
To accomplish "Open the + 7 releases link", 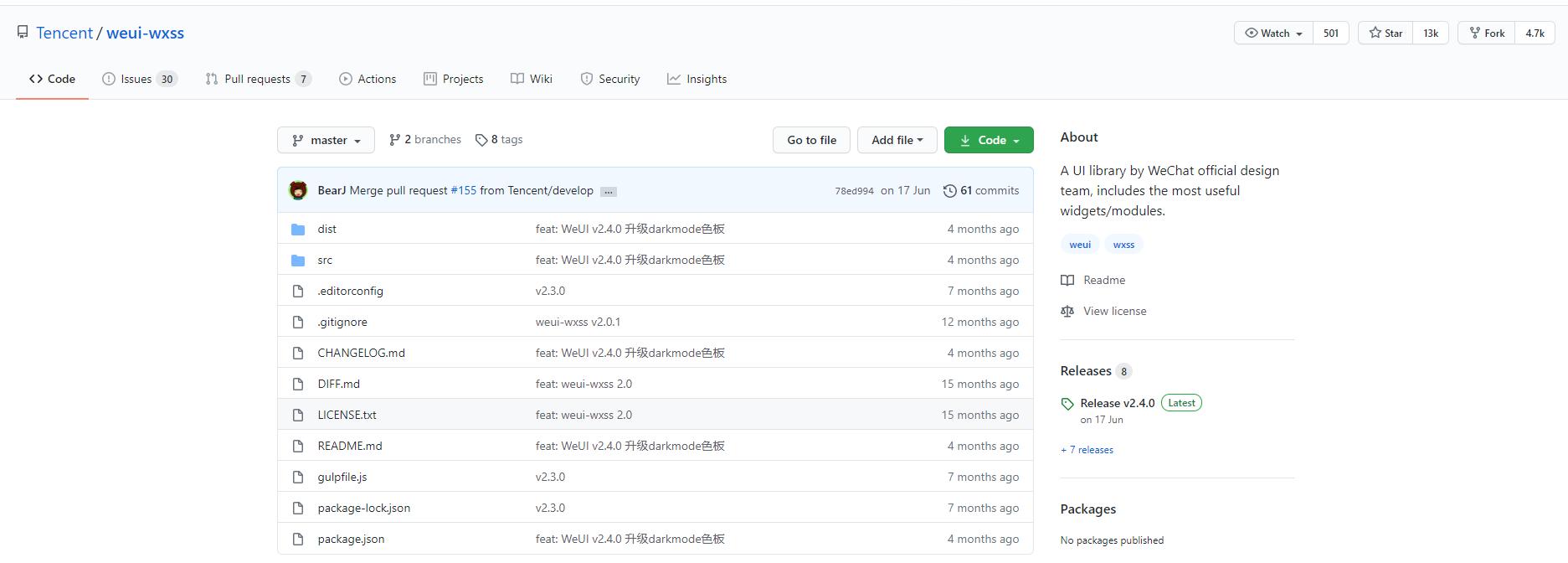I will coord(1087,450).
